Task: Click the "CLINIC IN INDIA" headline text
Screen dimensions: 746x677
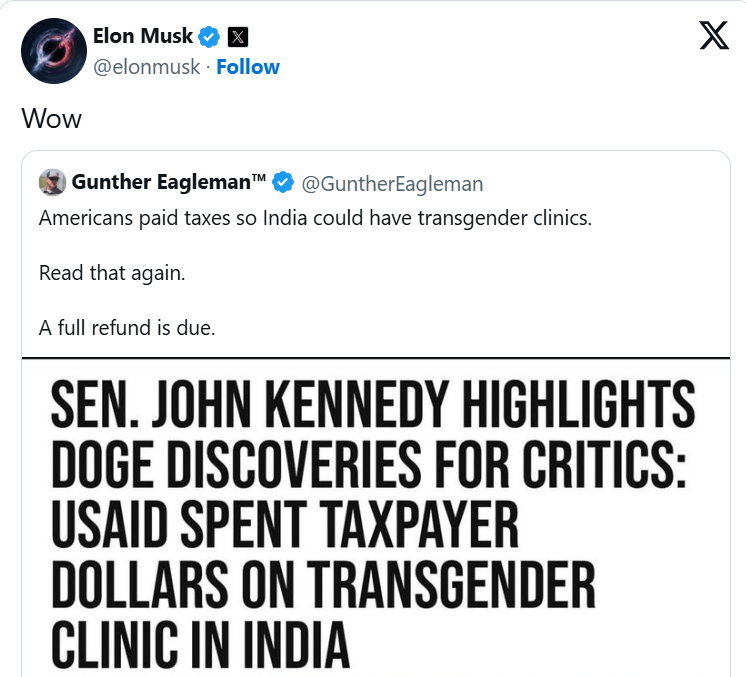Action: tap(200, 645)
